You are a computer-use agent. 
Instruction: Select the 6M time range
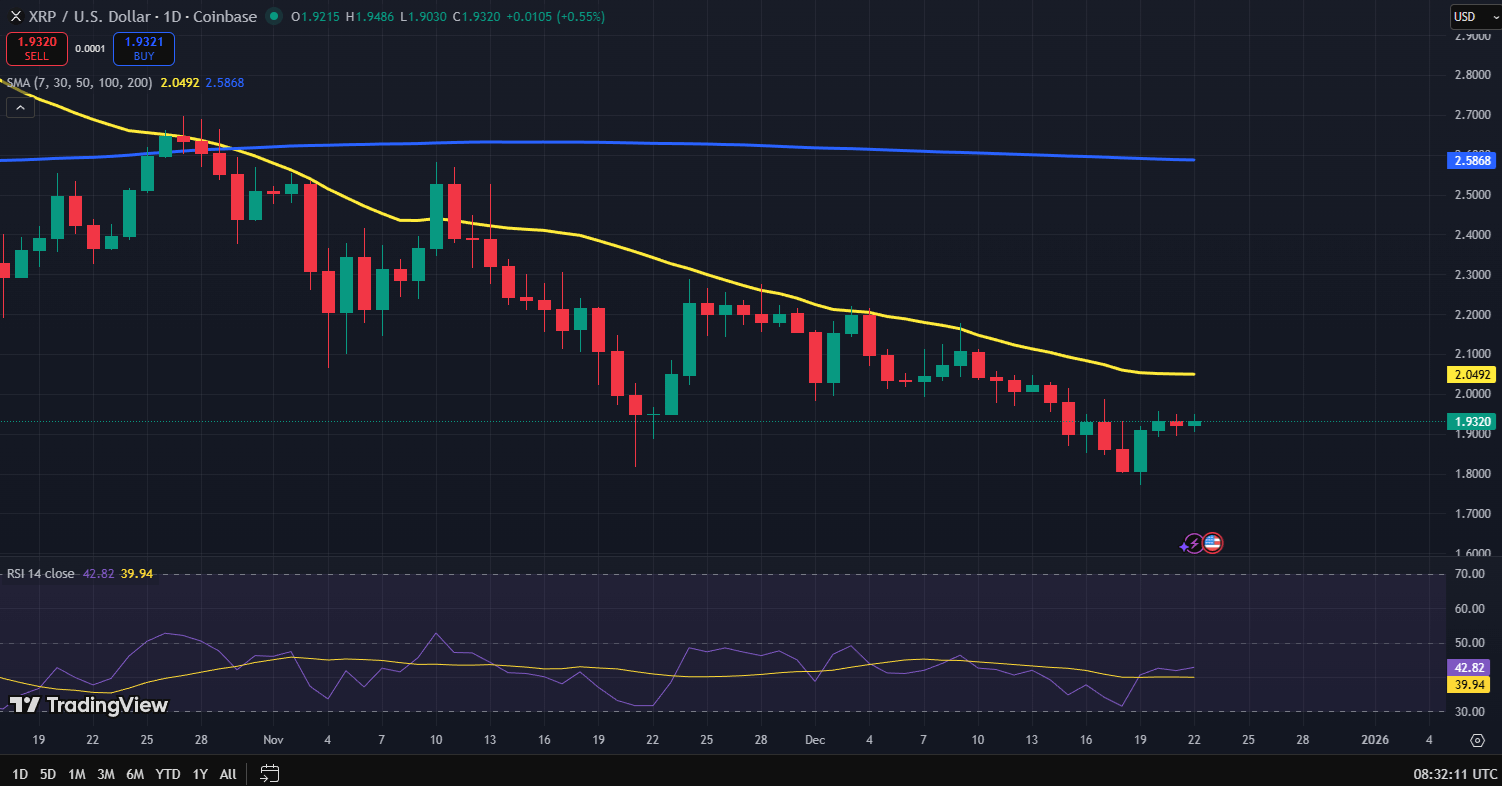click(x=136, y=774)
